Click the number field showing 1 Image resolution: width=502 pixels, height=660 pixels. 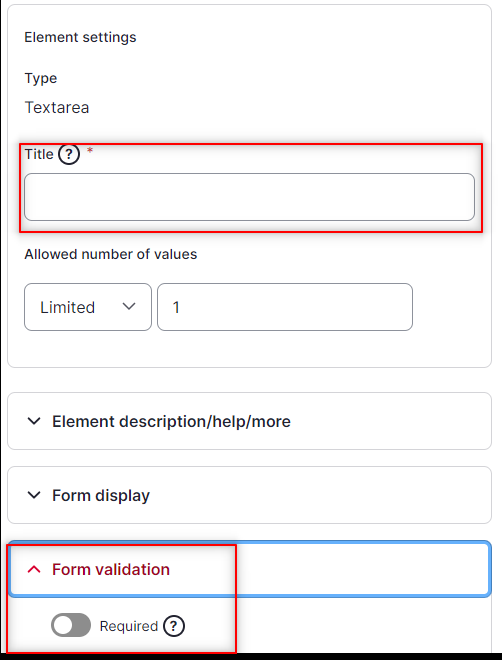tap(285, 307)
